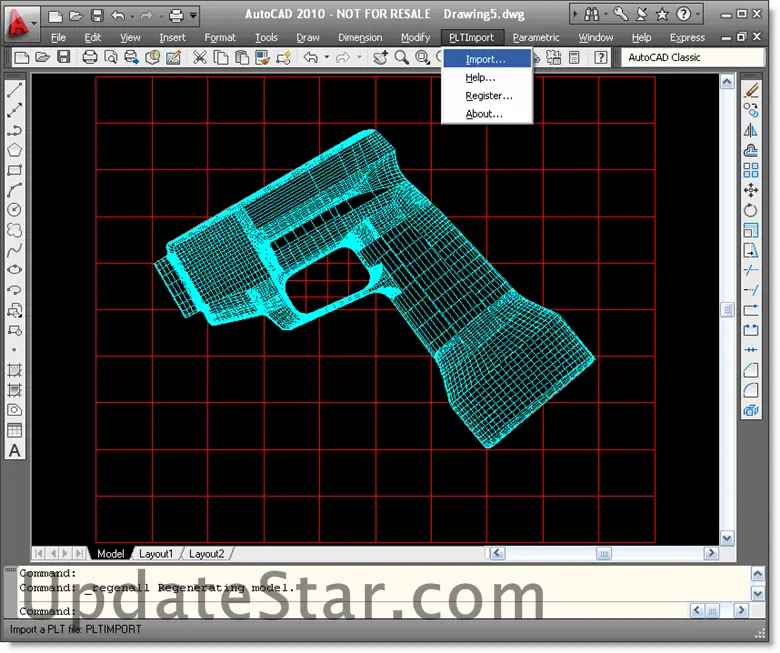
Task: Select the Chamfer modify tool
Action: pyautogui.click(x=751, y=370)
